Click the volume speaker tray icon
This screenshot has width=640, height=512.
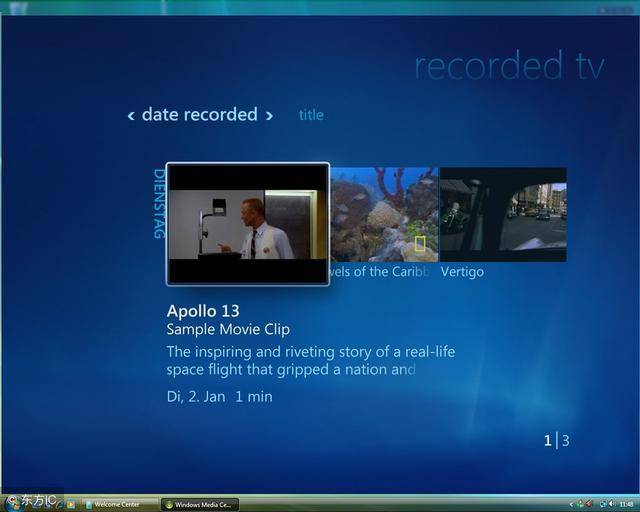612,504
